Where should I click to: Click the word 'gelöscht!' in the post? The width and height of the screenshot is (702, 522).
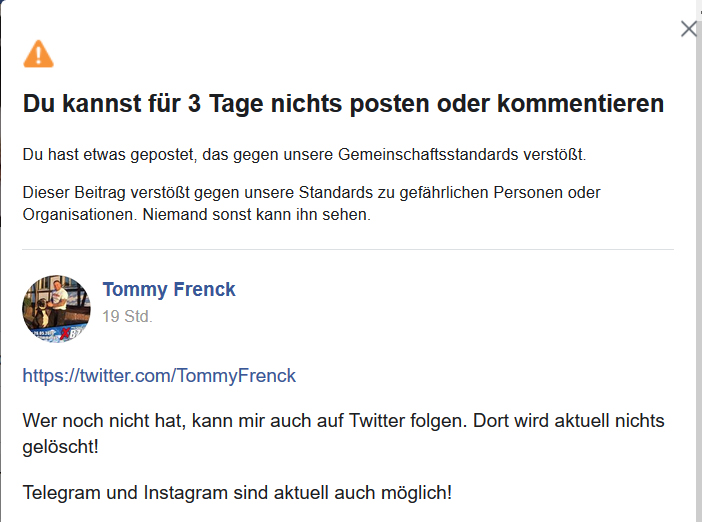coord(60,447)
